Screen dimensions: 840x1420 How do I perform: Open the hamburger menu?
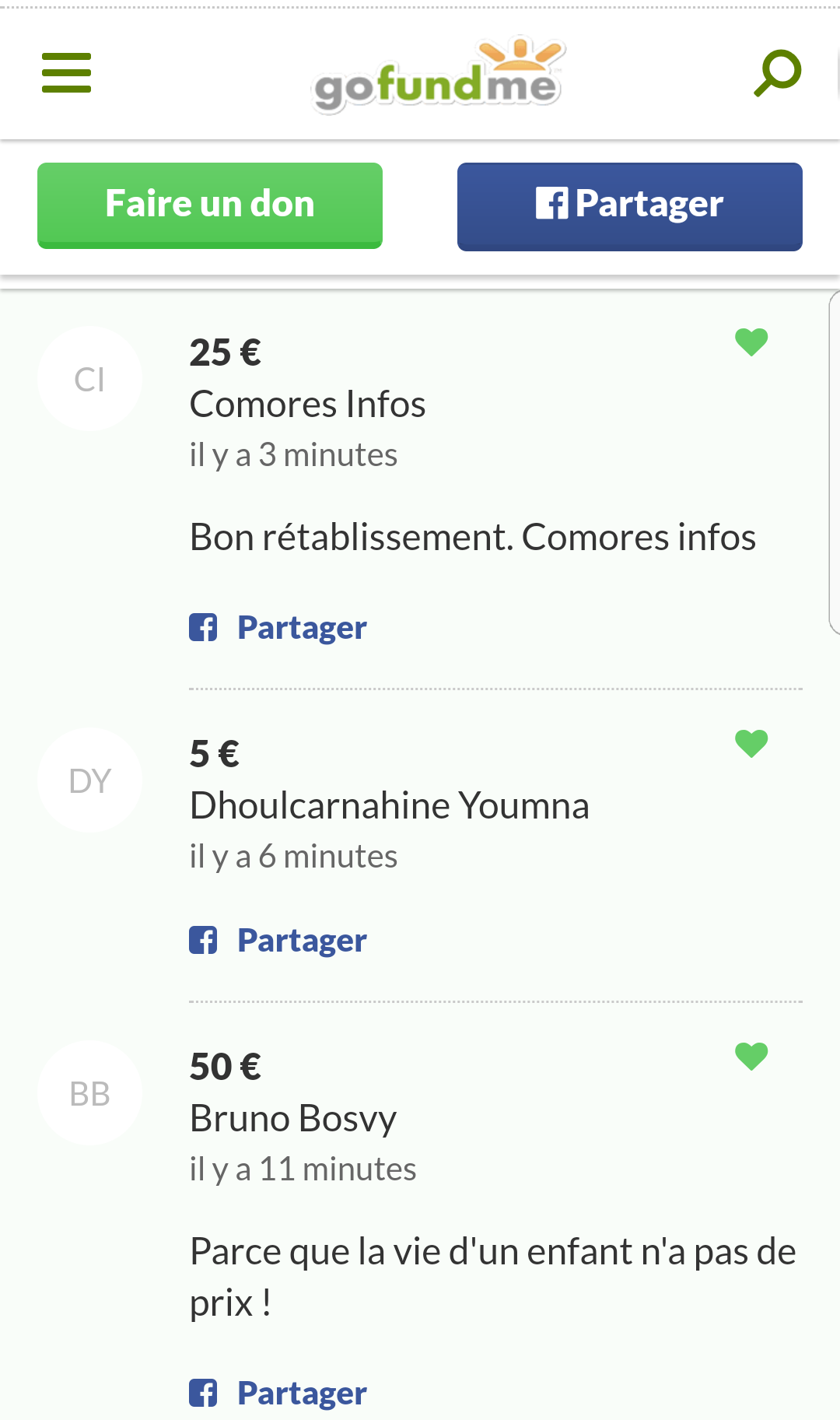pos(66,73)
